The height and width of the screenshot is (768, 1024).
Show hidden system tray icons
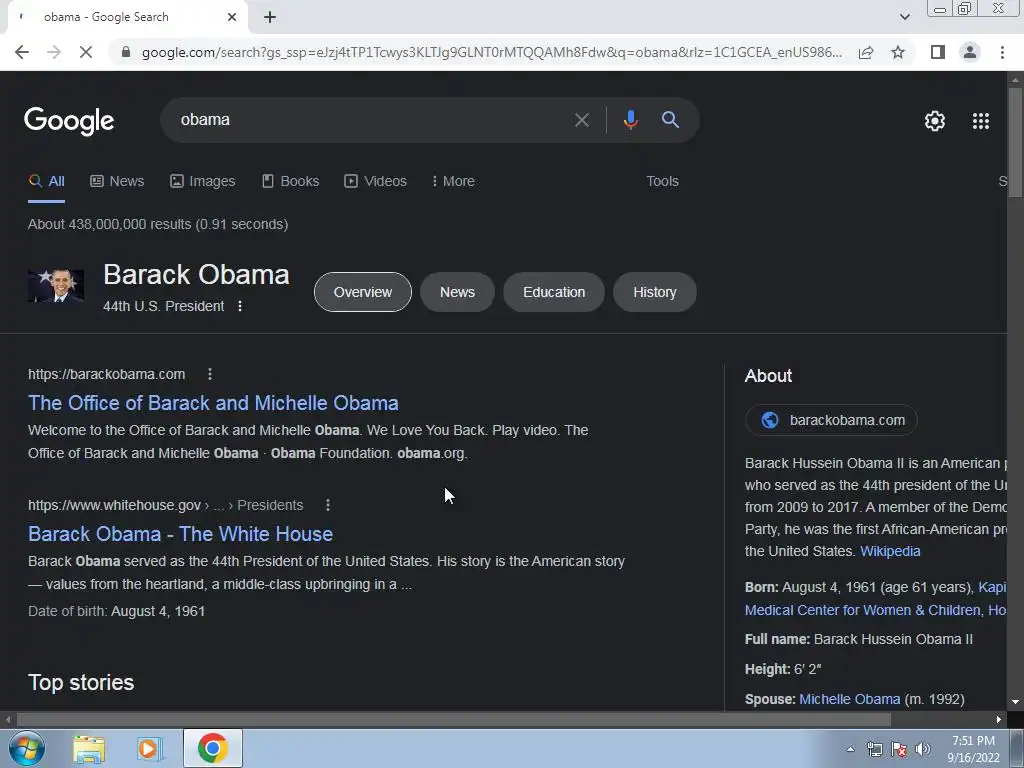tap(850, 750)
